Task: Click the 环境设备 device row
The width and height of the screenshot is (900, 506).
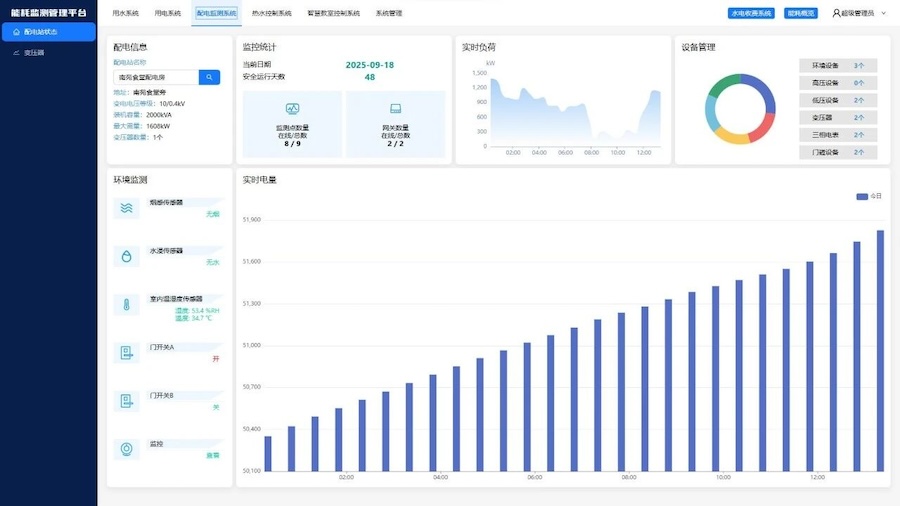Action: (x=837, y=65)
